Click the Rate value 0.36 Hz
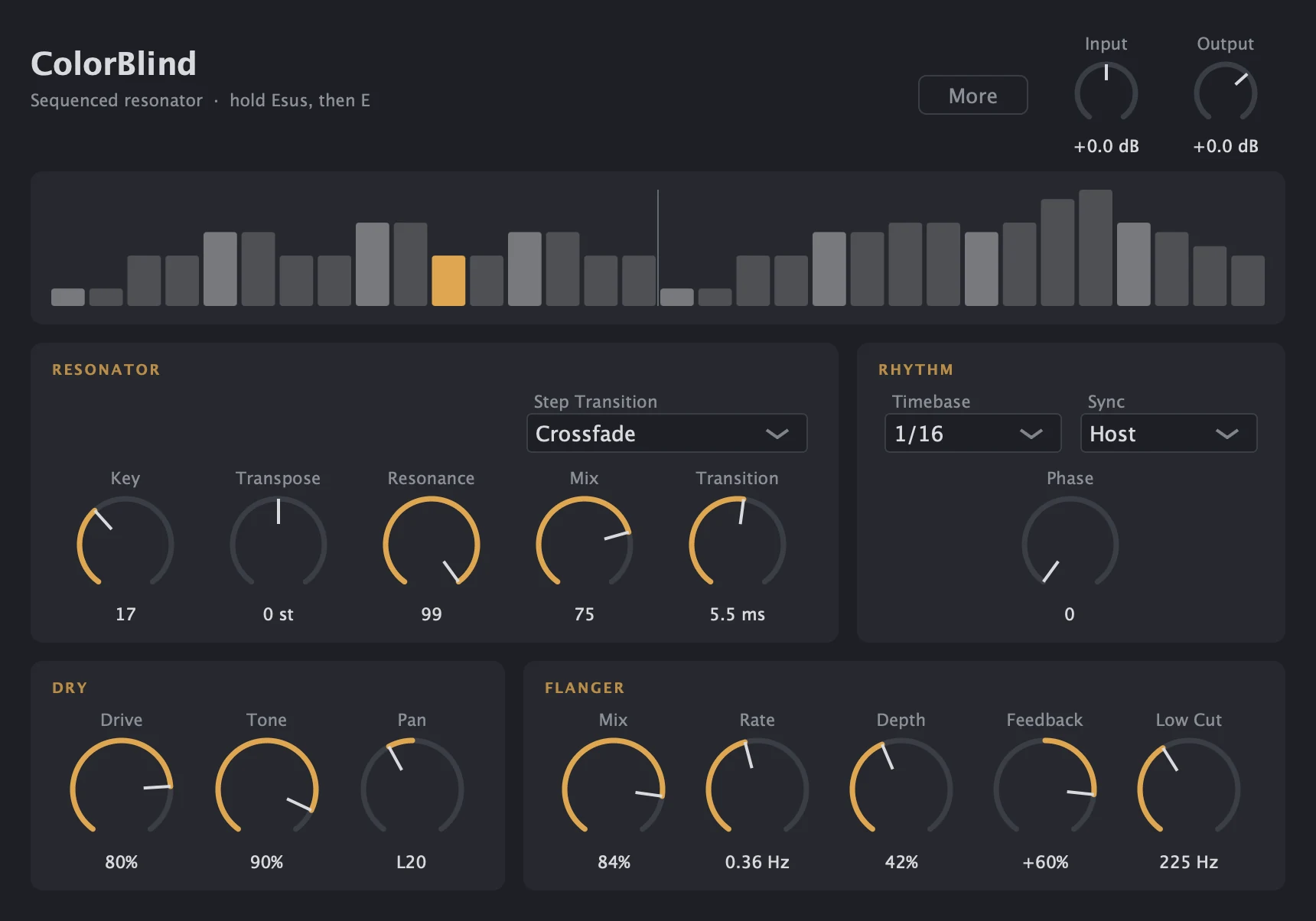 pos(757,862)
